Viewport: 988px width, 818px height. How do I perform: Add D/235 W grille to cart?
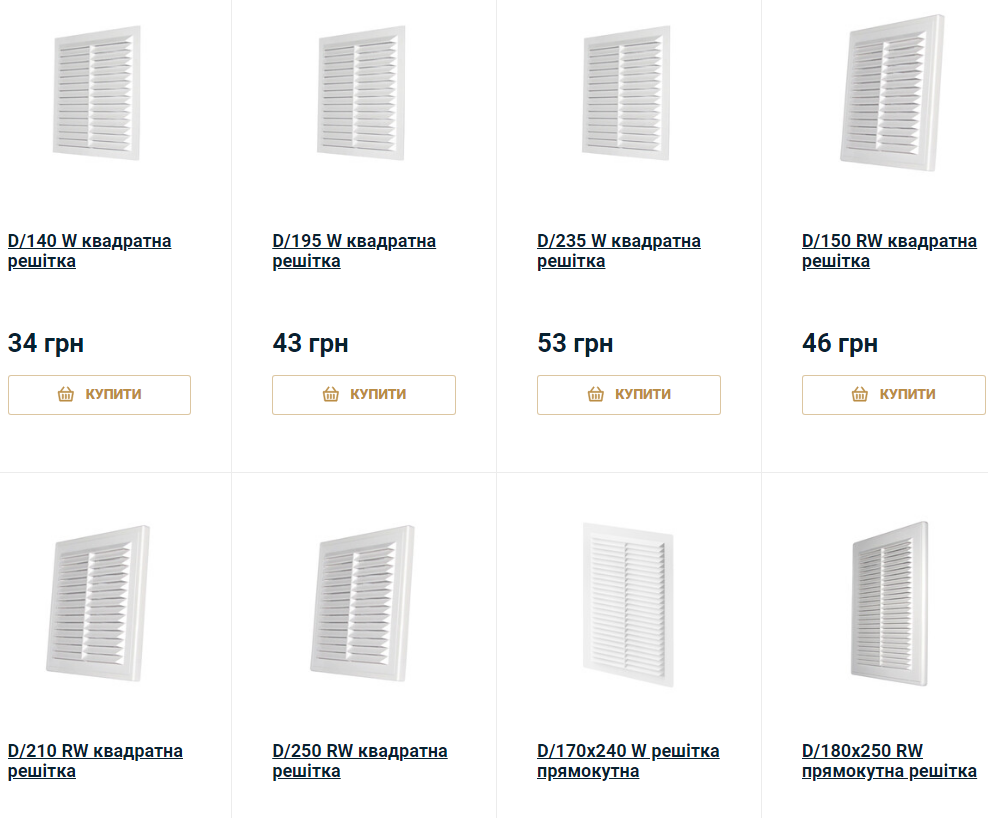click(629, 395)
